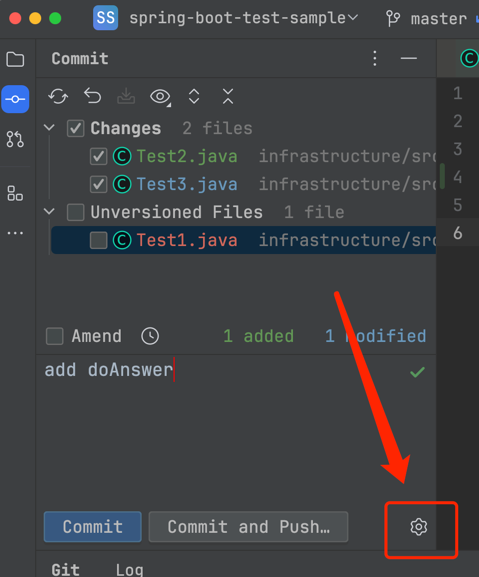Open commit options gear icon
The image size is (479, 577).
tap(419, 527)
